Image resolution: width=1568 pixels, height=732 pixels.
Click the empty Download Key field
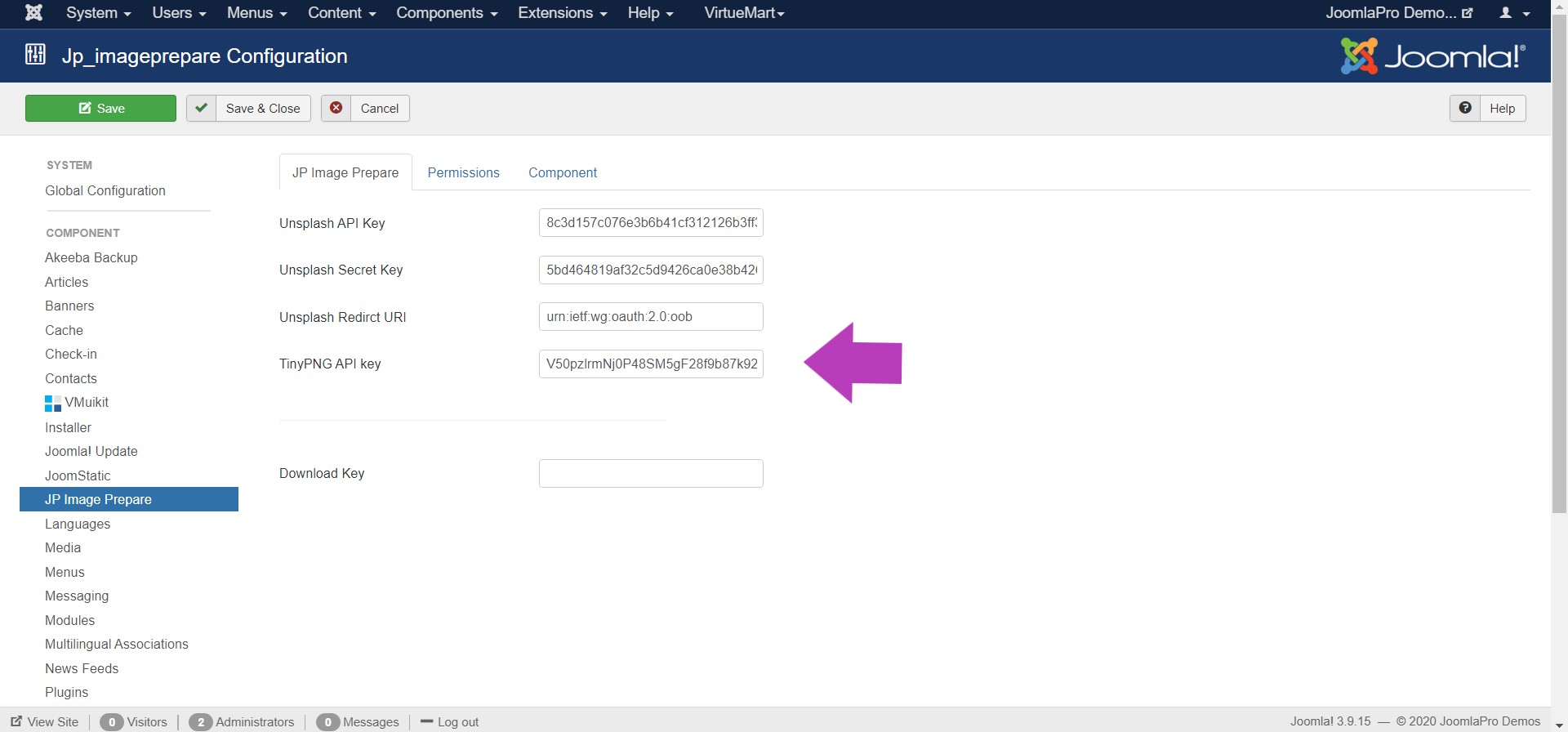pyautogui.click(x=651, y=473)
